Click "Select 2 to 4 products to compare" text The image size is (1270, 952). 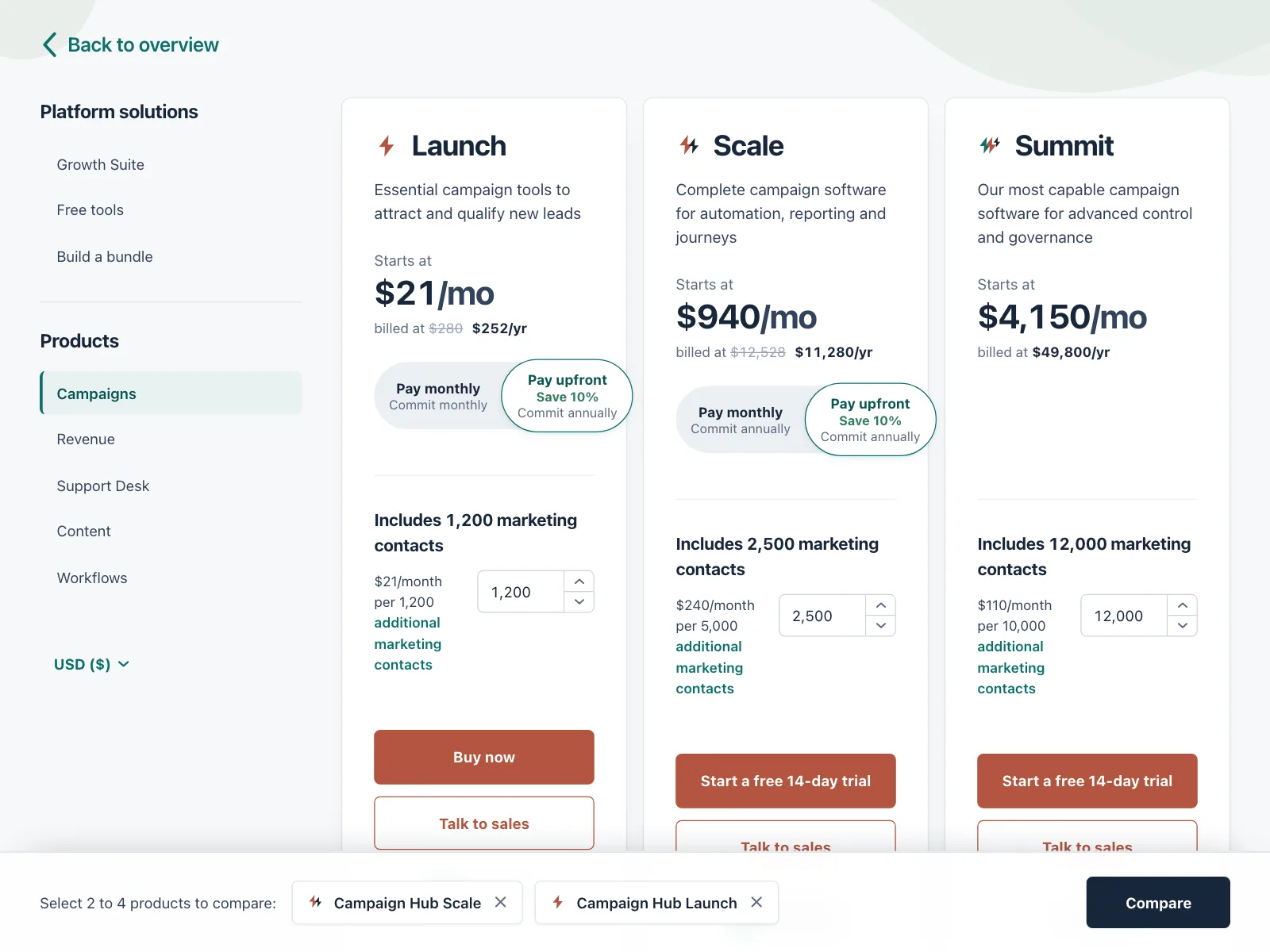158,904
